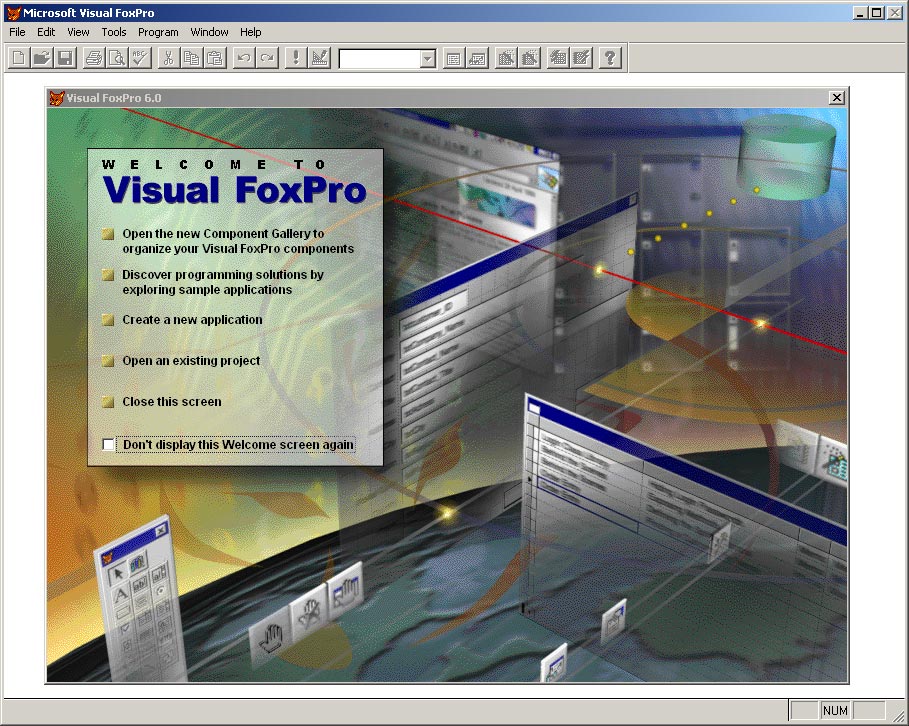Image resolution: width=909 pixels, height=726 pixels.
Task: Click the Cut scissors icon
Action: [x=169, y=58]
